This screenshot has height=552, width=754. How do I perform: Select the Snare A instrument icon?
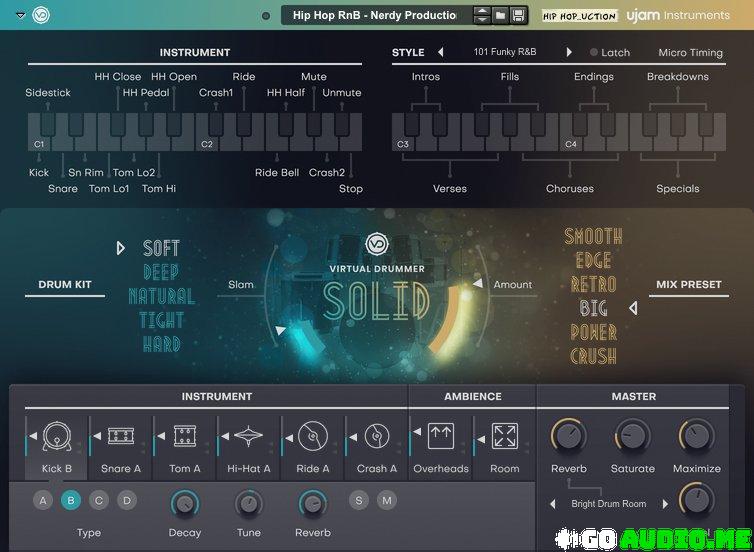121,436
